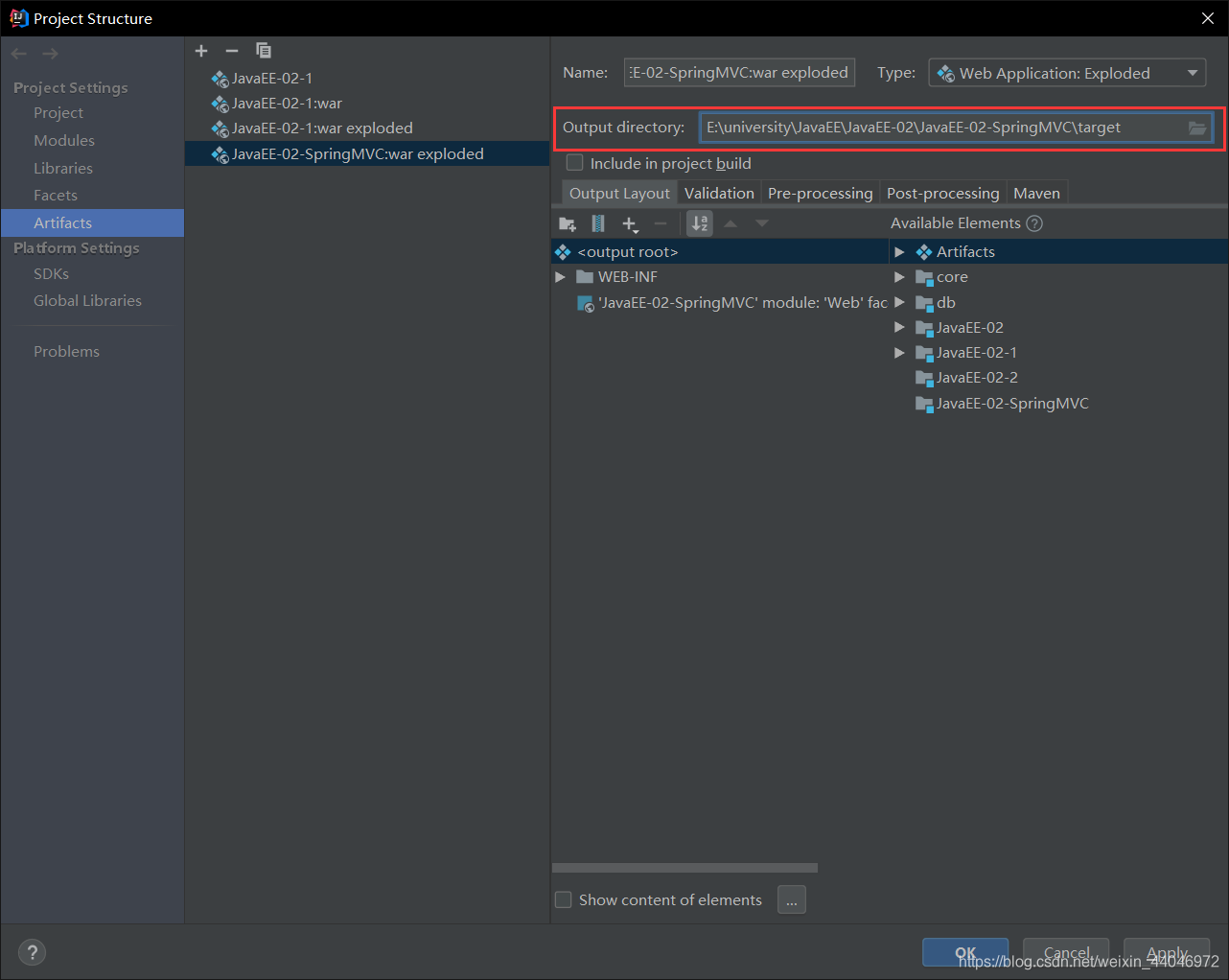This screenshot has height=980, width=1229.
Task: Add a copy of element in the layout toolbar
Action: click(x=630, y=223)
